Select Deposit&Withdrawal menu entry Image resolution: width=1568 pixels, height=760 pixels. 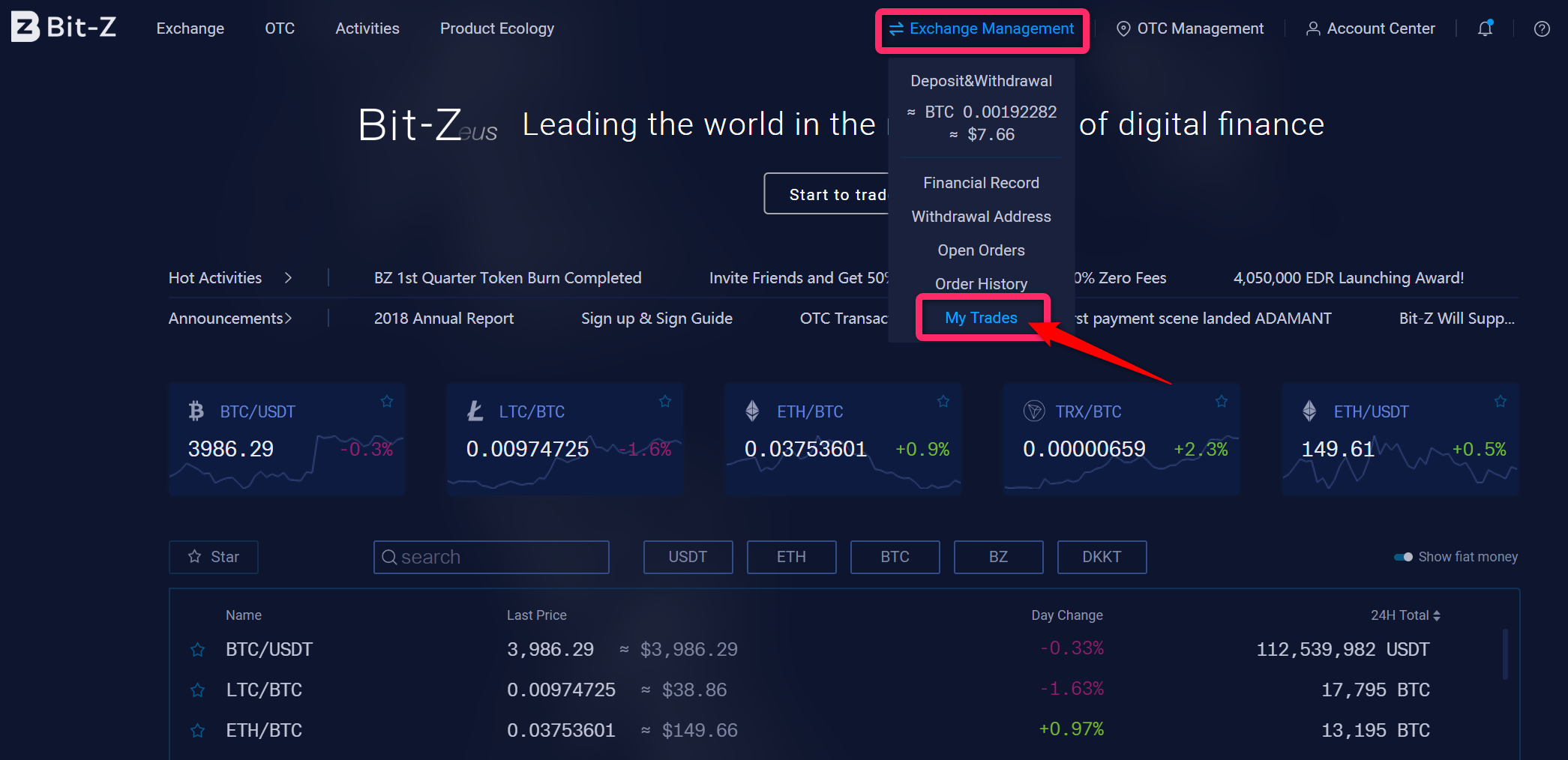tap(982, 81)
